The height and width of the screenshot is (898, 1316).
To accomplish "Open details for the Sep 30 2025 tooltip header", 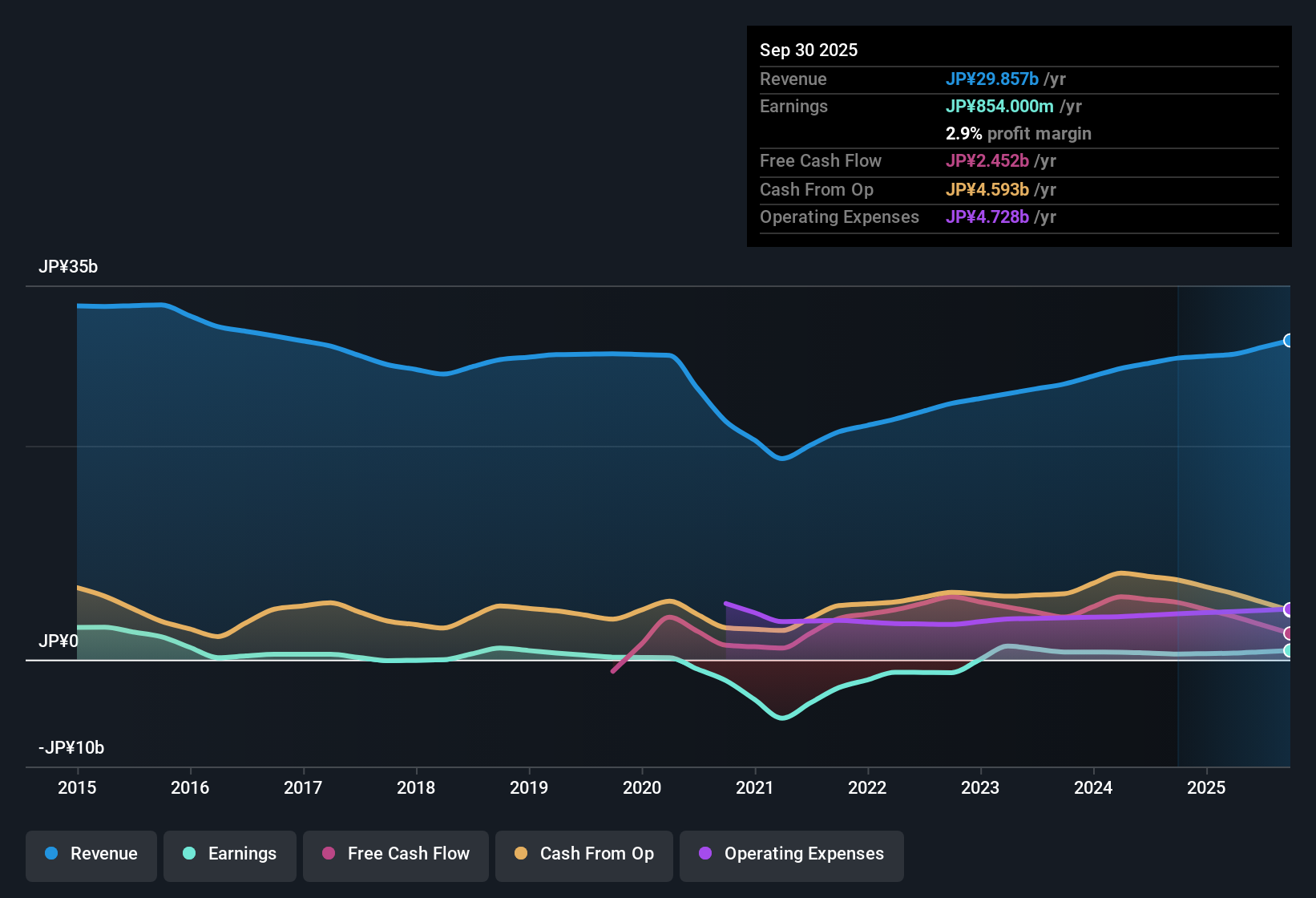I will pyautogui.click(x=809, y=50).
